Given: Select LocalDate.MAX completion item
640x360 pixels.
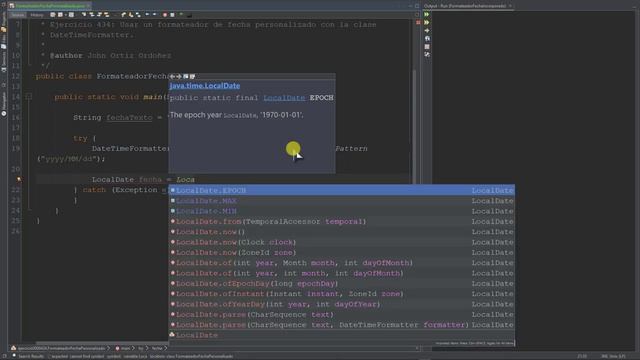Looking at the screenshot, I should click(342, 201).
